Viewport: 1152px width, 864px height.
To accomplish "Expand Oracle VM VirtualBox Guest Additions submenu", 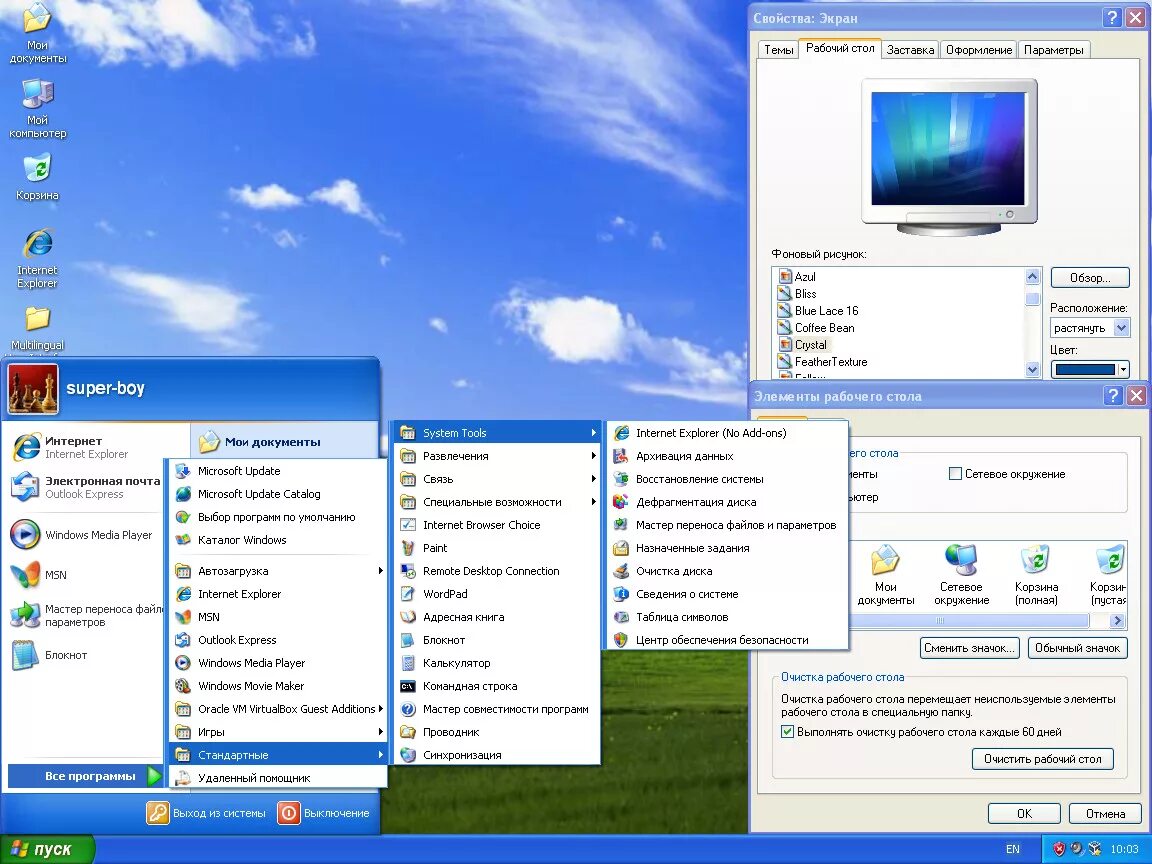I will (x=278, y=709).
